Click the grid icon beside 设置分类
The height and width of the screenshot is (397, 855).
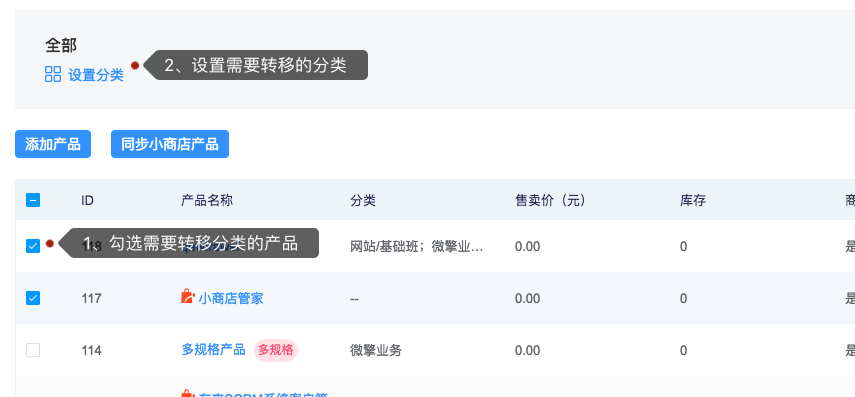[x=53, y=74]
